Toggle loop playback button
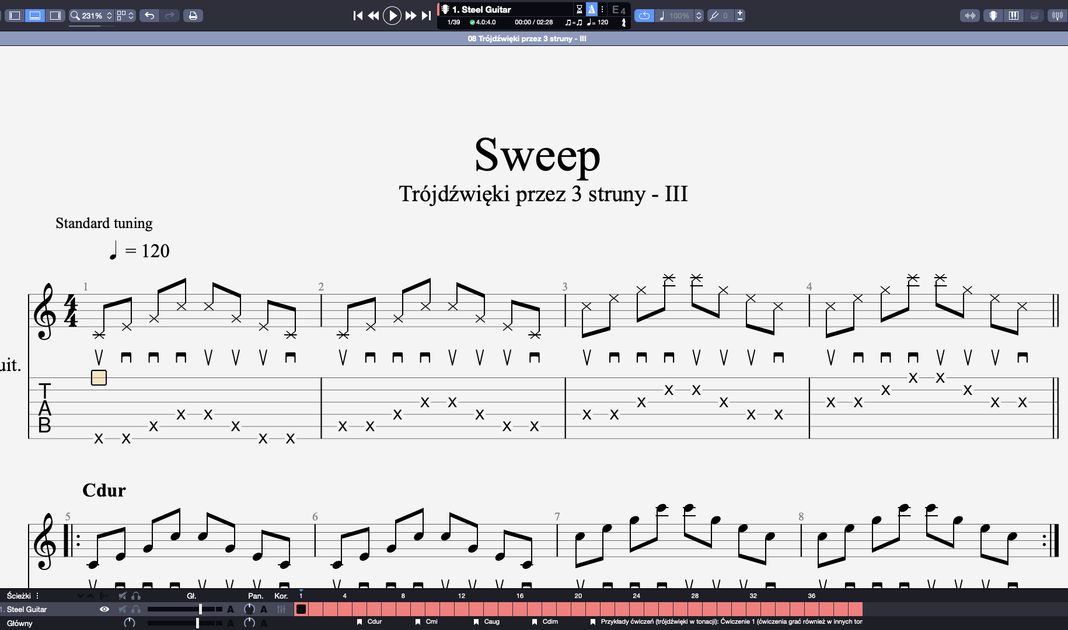The image size is (1068, 630). [x=644, y=16]
